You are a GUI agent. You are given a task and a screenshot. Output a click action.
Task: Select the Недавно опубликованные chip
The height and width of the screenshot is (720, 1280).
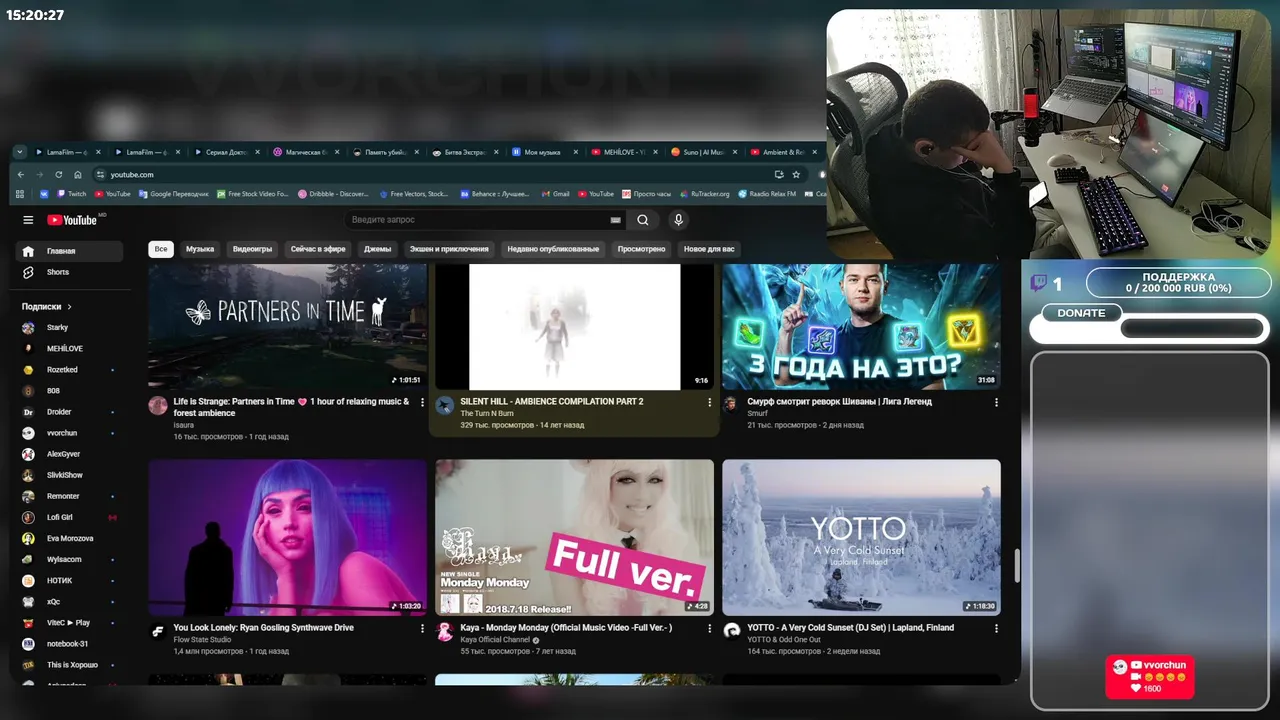coord(553,249)
